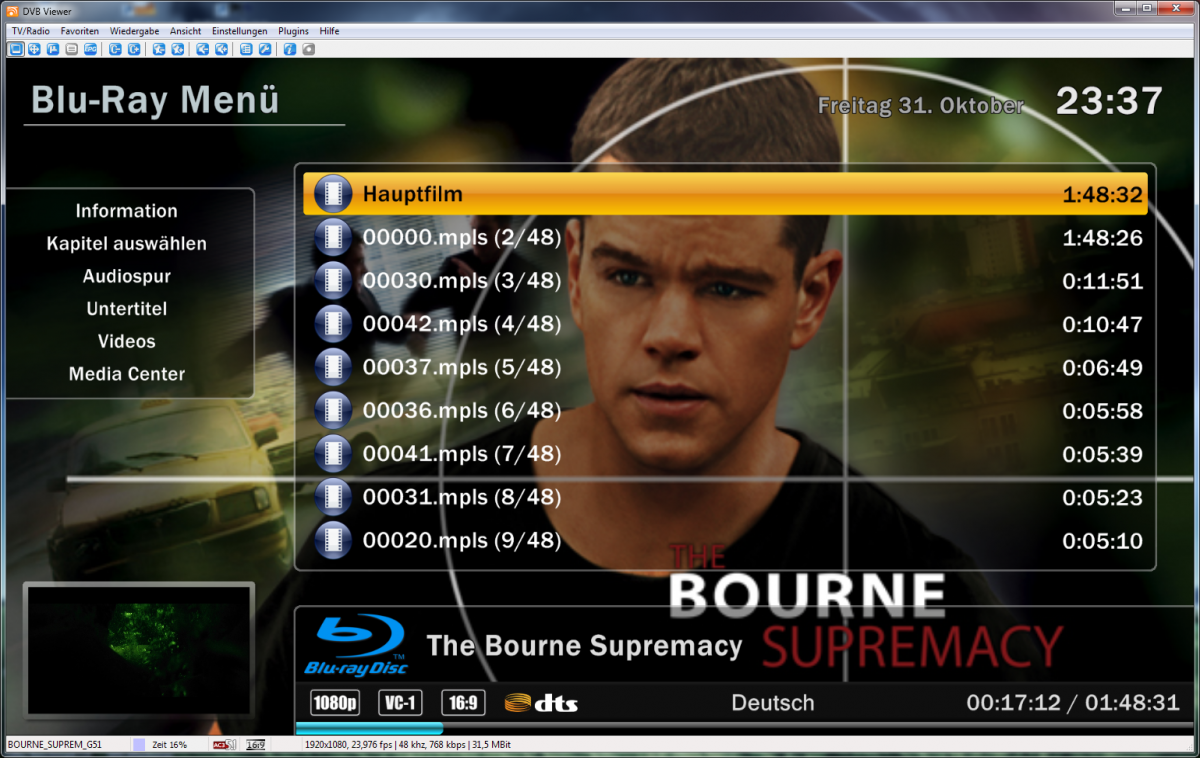Click the channel minus toolbar icon

(x=115, y=49)
